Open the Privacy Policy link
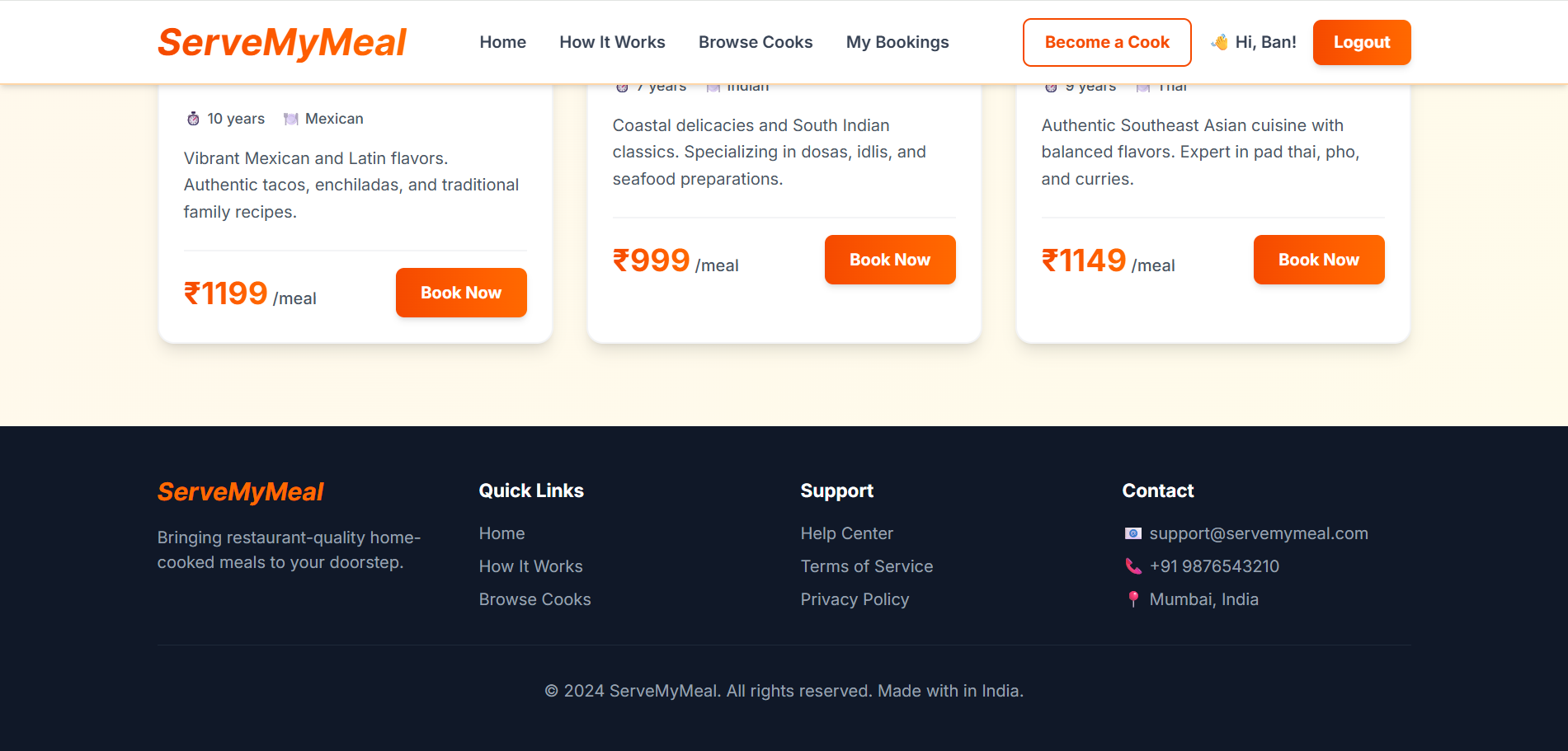Screen dimensions: 1568x751 [x=855, y=599]
